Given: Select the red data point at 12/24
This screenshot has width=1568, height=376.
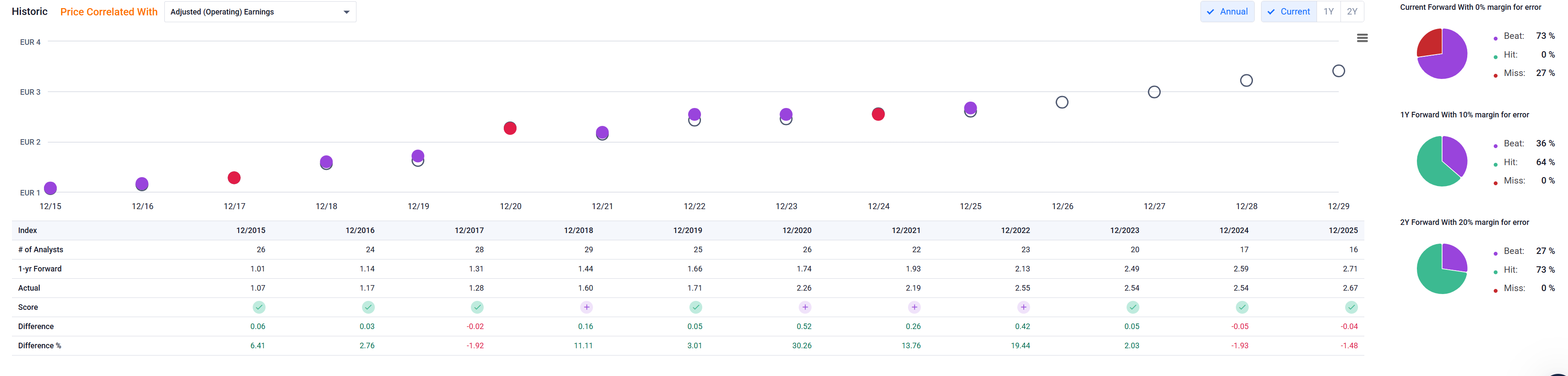Looking at the screenshot, I should [878, 114].
